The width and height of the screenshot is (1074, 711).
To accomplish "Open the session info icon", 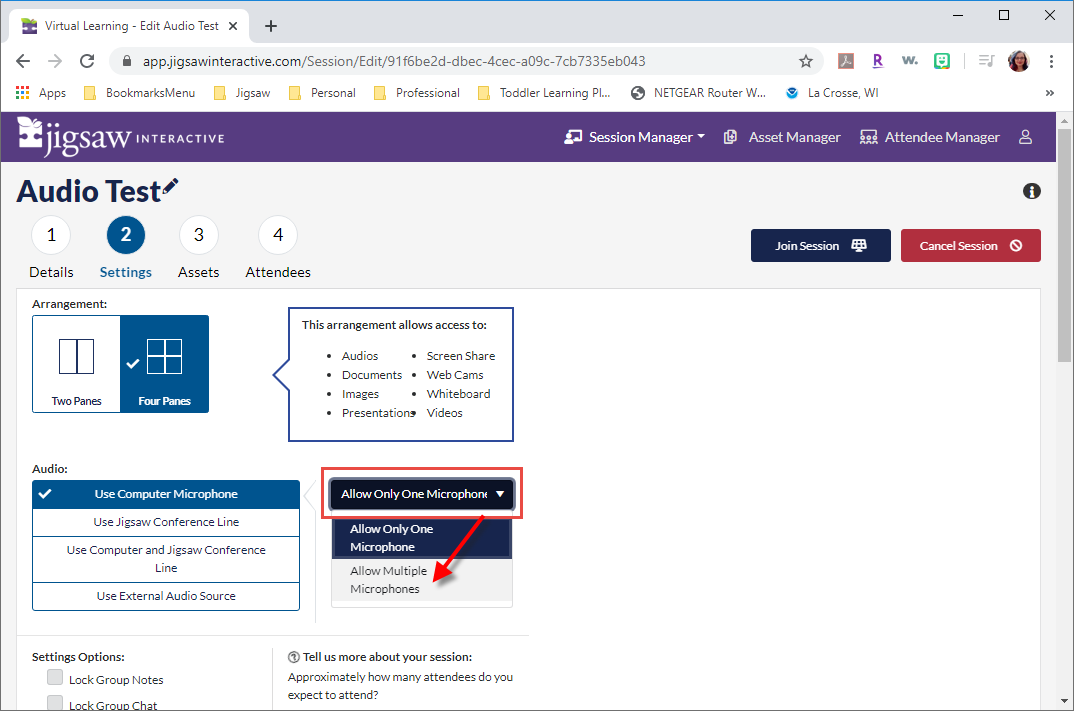I will tap(1032, 191).
